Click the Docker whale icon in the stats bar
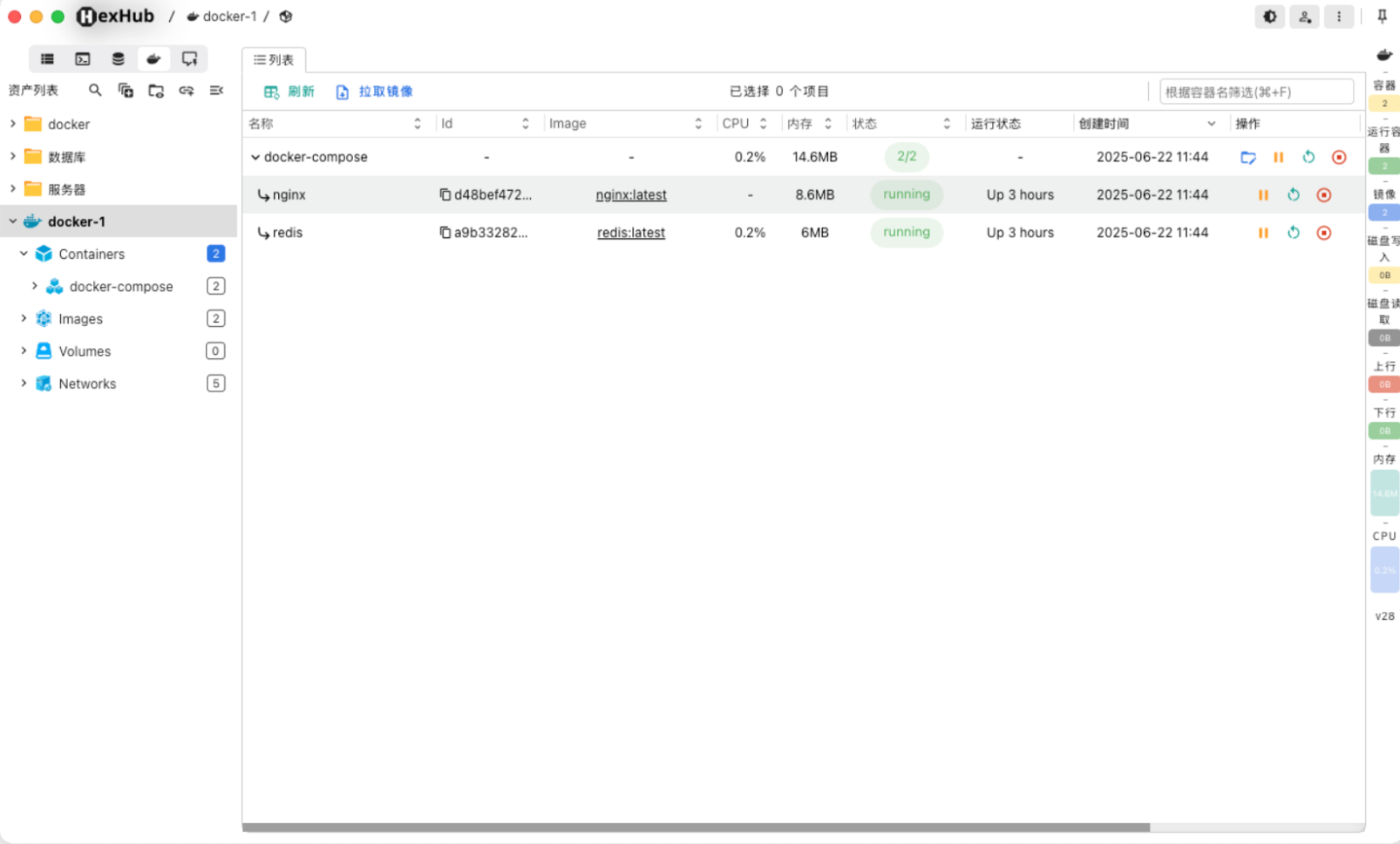The width and height of the screenshot is (1400, 844). tap(1384, 55)
